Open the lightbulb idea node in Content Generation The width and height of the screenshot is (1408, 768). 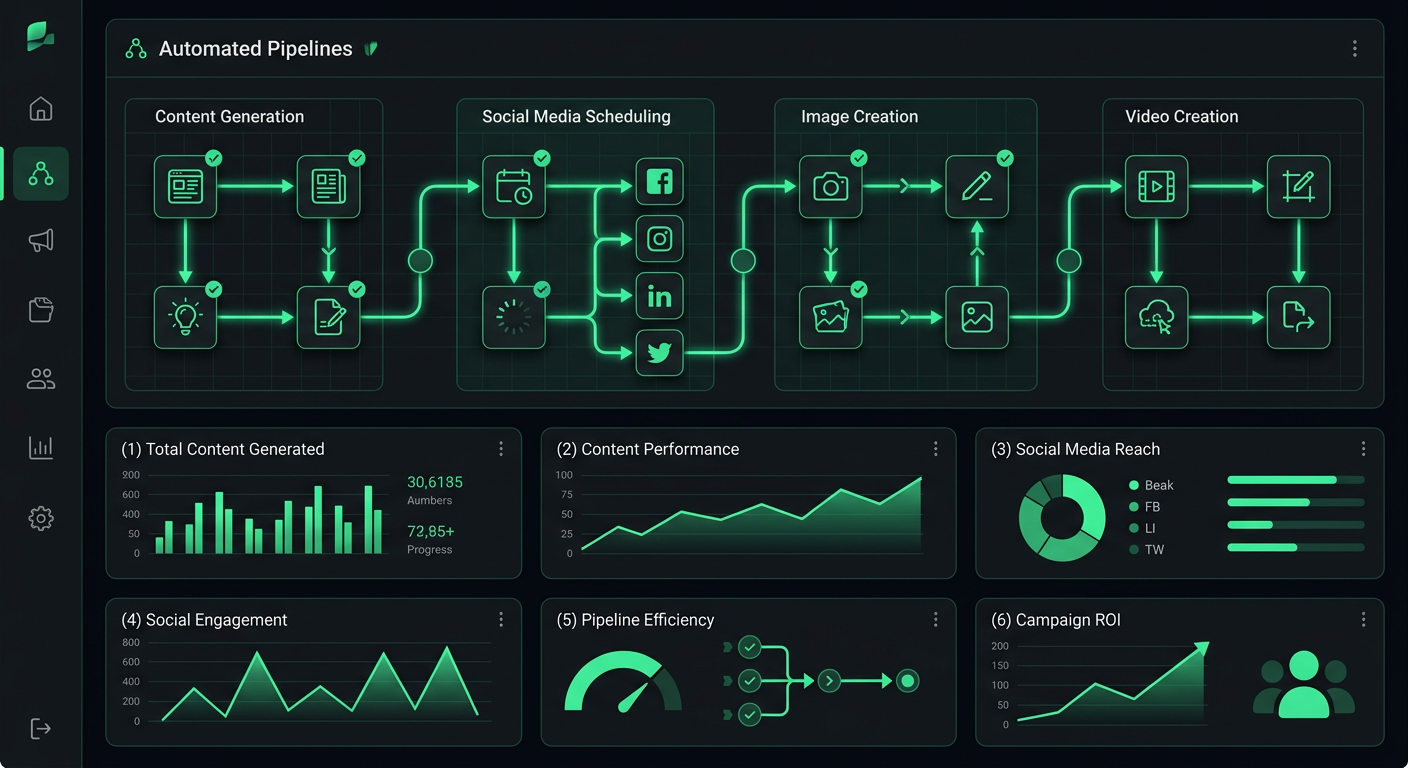click(185, 317)
